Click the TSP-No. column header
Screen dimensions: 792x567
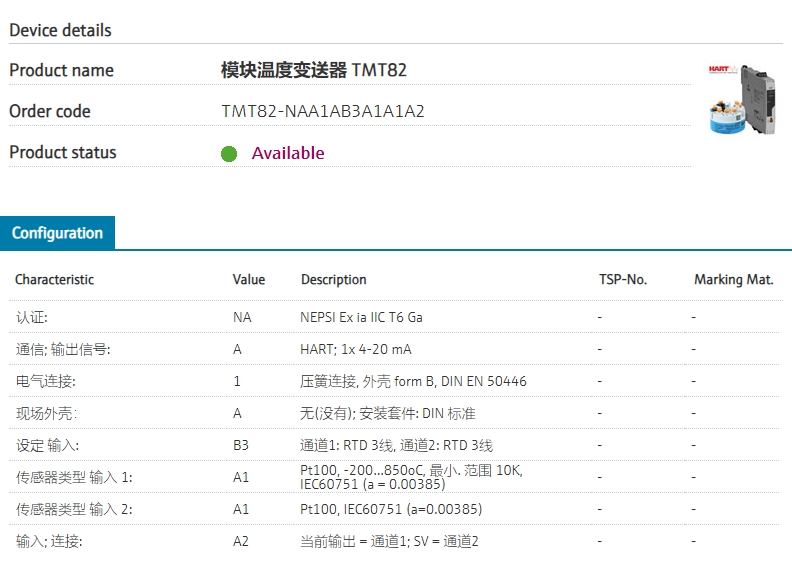click(x=623, y=279)
